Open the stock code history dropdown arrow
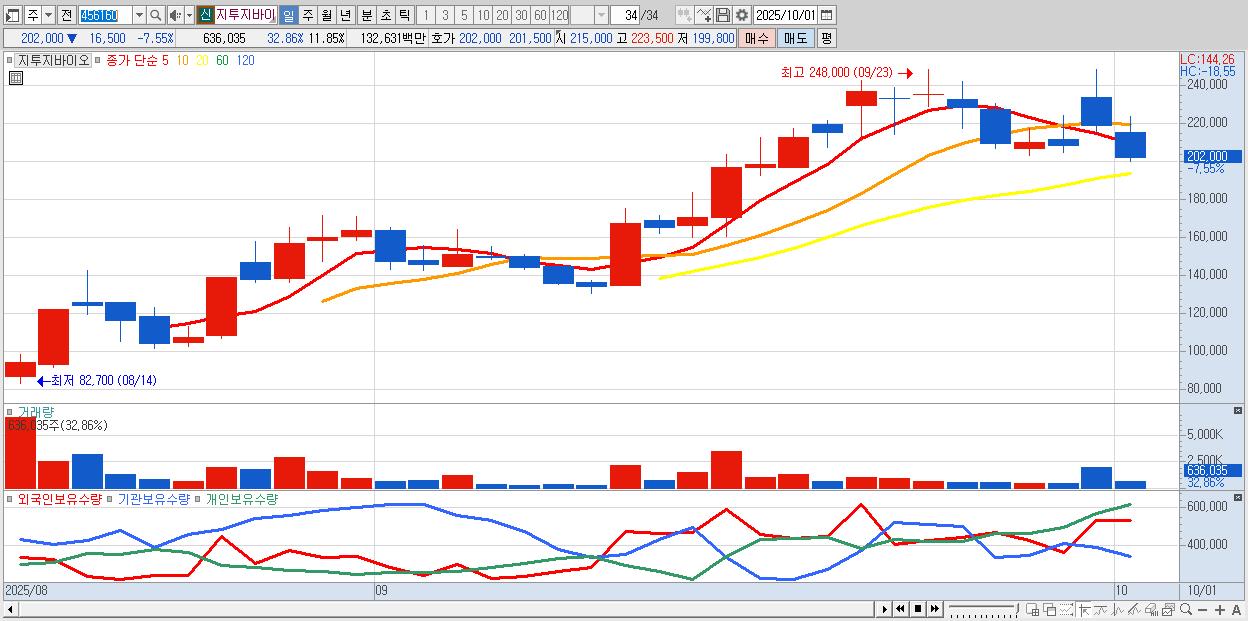 click(x=139, y=15)
